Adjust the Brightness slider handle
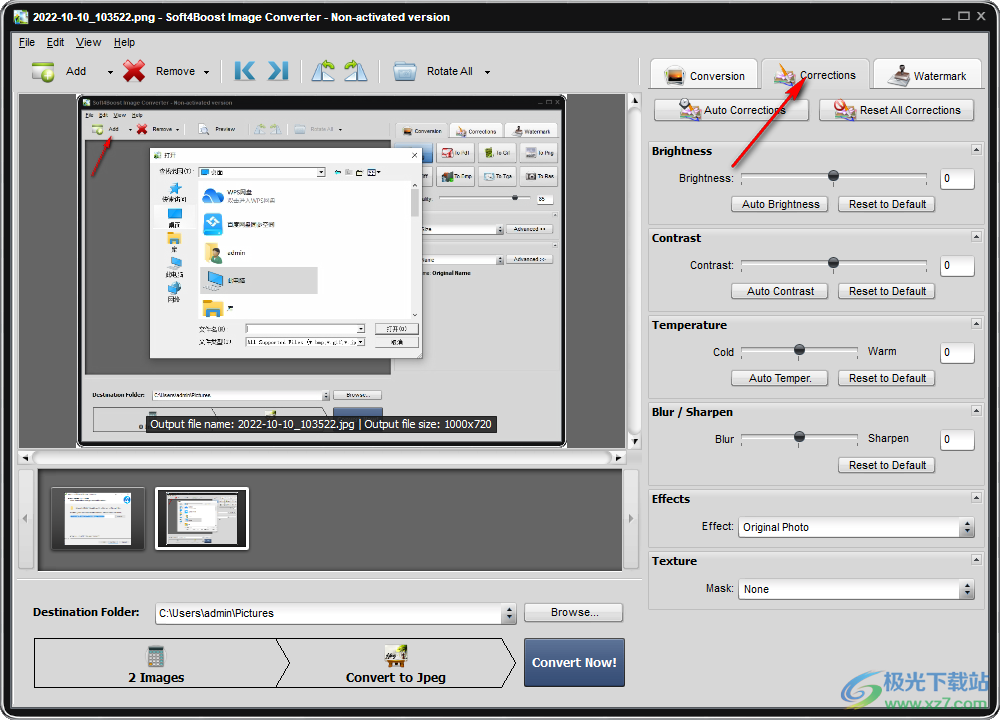Viewport: 1000px width, 720px height. (x=833, y=176)
